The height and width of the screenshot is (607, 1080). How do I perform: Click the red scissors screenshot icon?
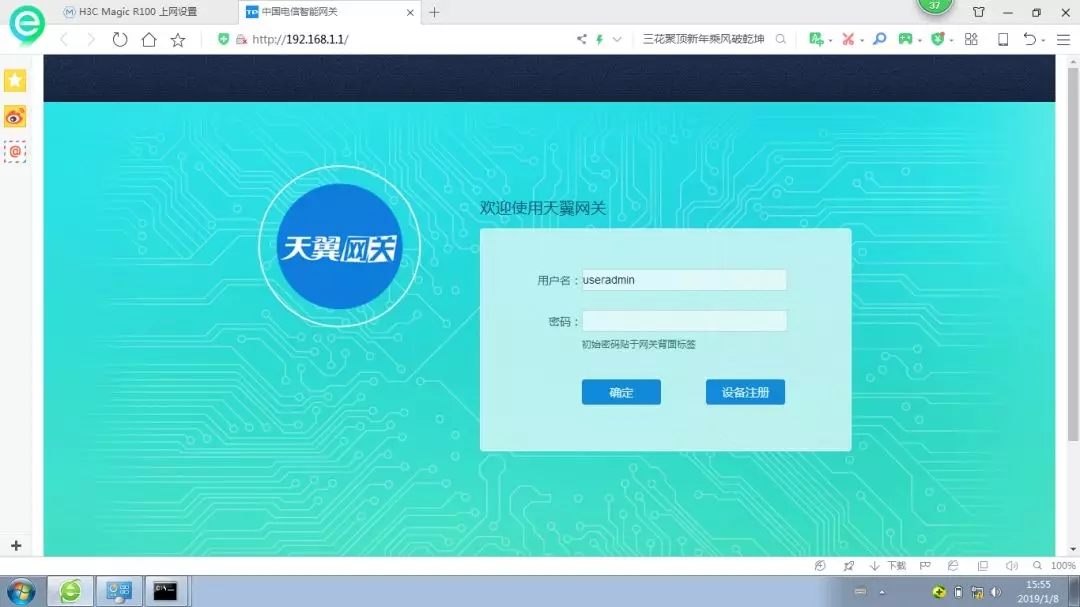coord(848,39)
